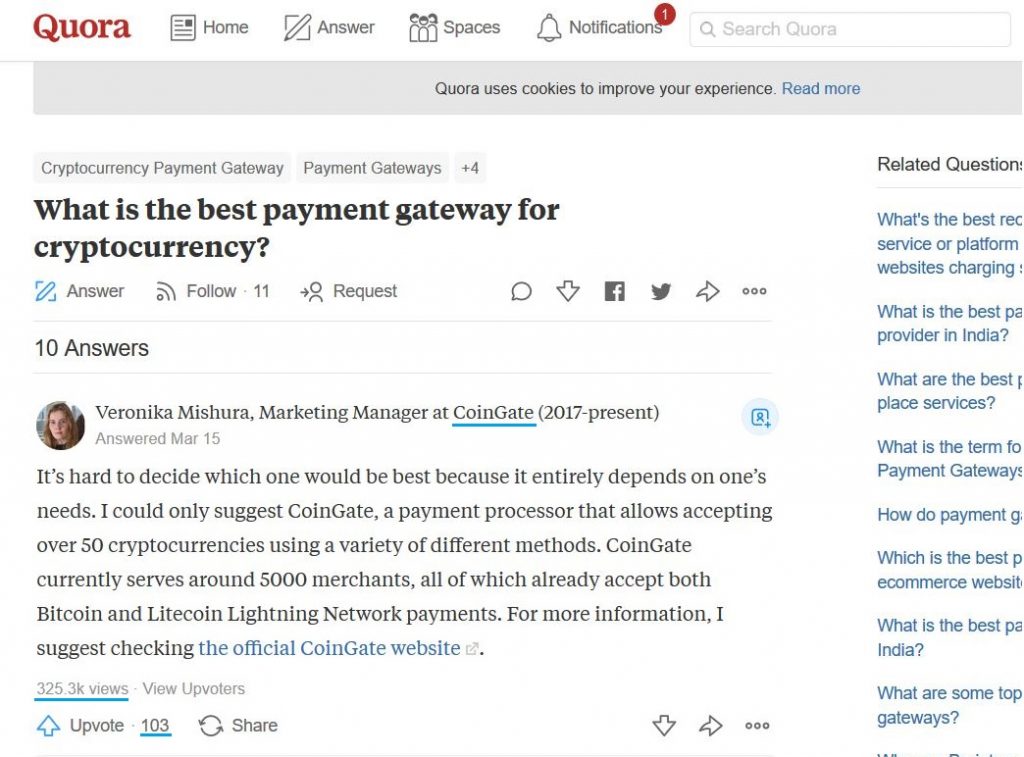Open Read more about cookies link

(821, 88)
